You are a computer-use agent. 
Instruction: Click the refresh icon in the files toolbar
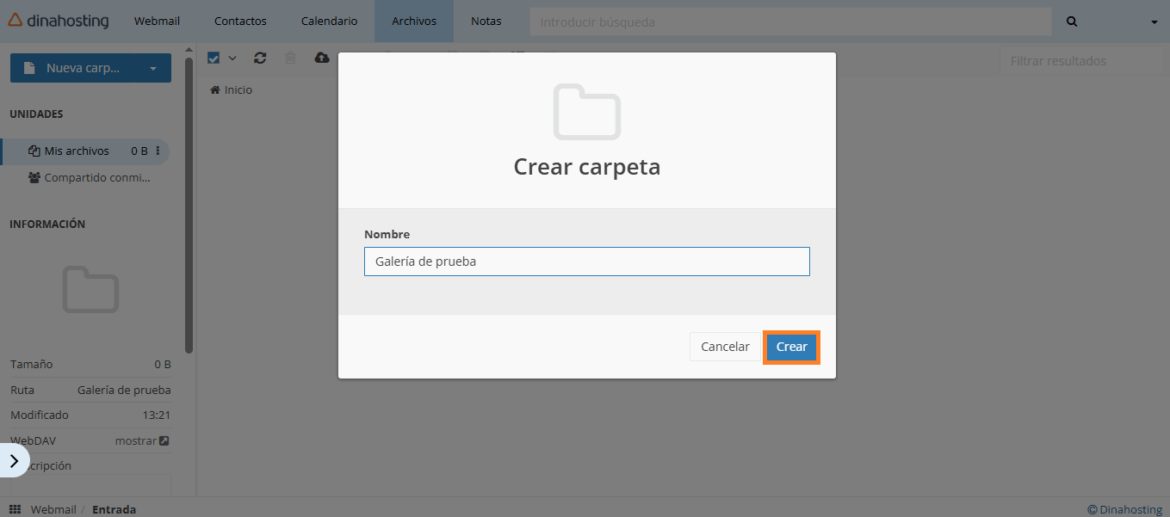click(x=260, y=58)
